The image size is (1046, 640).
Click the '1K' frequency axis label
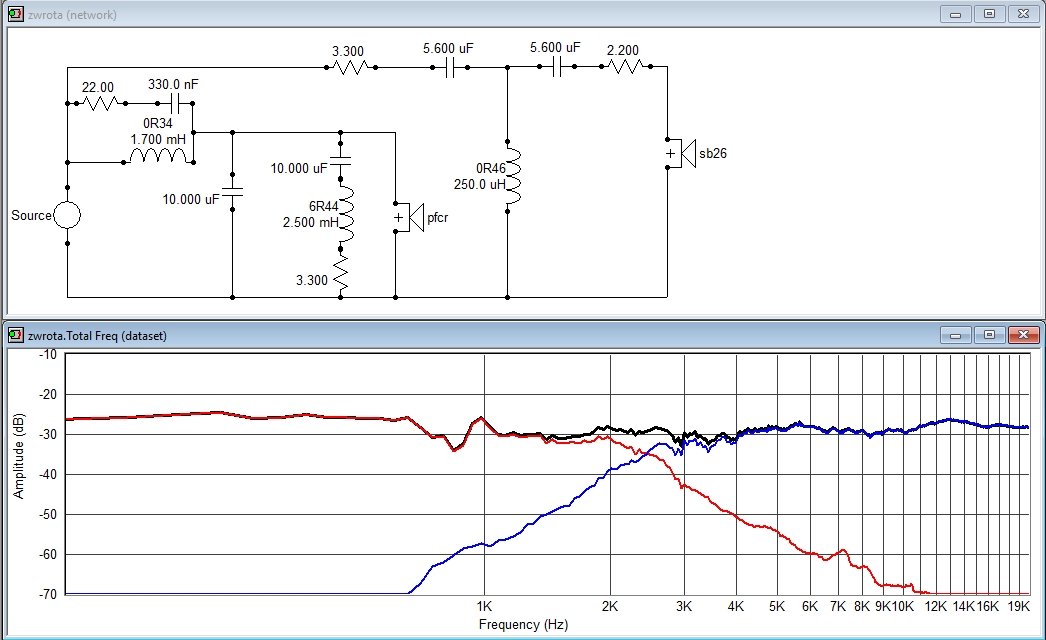point(484,607)
